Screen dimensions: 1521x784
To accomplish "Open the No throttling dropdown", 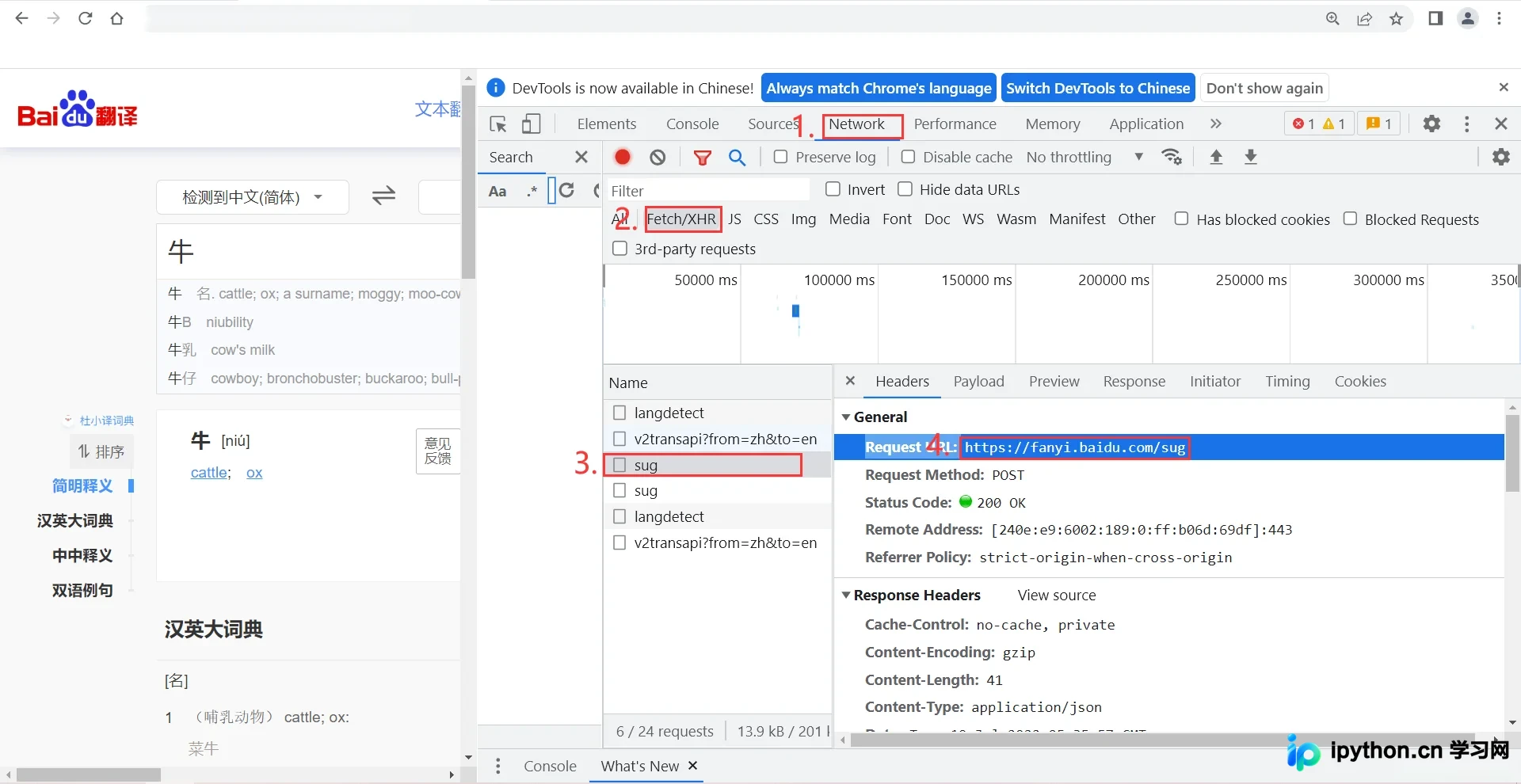I will click(x=1084, y=157).
